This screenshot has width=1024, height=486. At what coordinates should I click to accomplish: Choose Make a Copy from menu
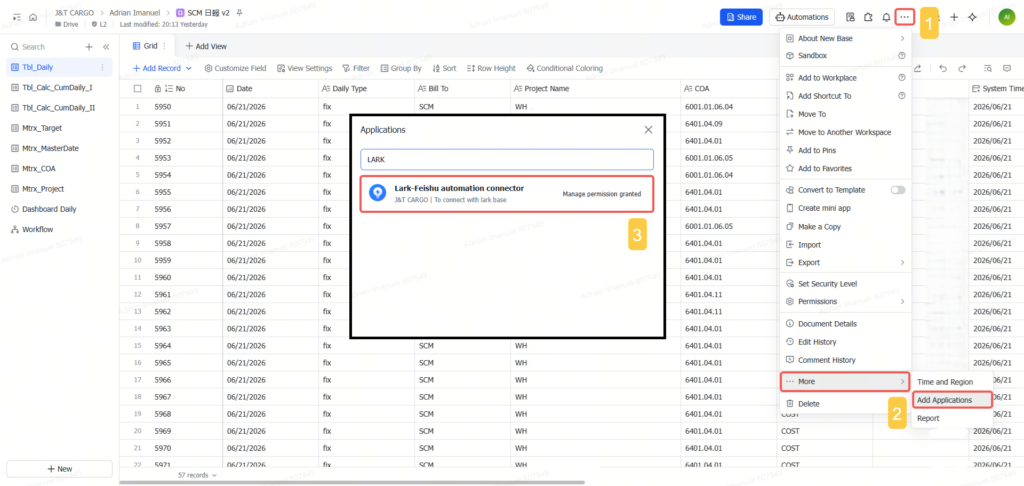pyautogui.click(x=846, y=227)
